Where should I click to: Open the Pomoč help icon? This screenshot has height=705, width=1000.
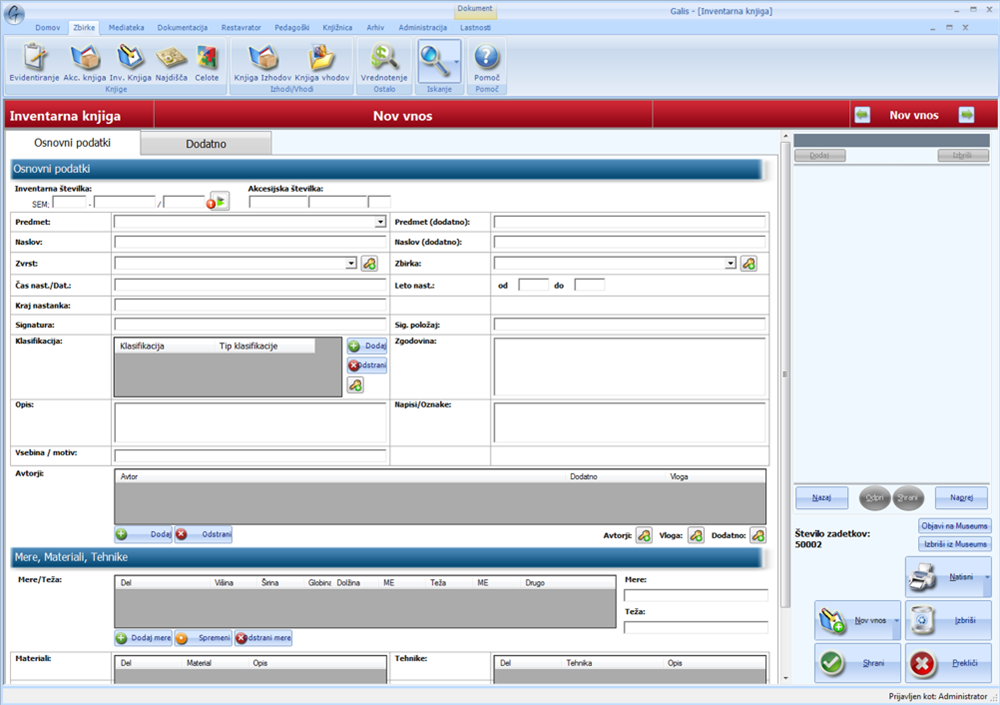tap(486, 60)
